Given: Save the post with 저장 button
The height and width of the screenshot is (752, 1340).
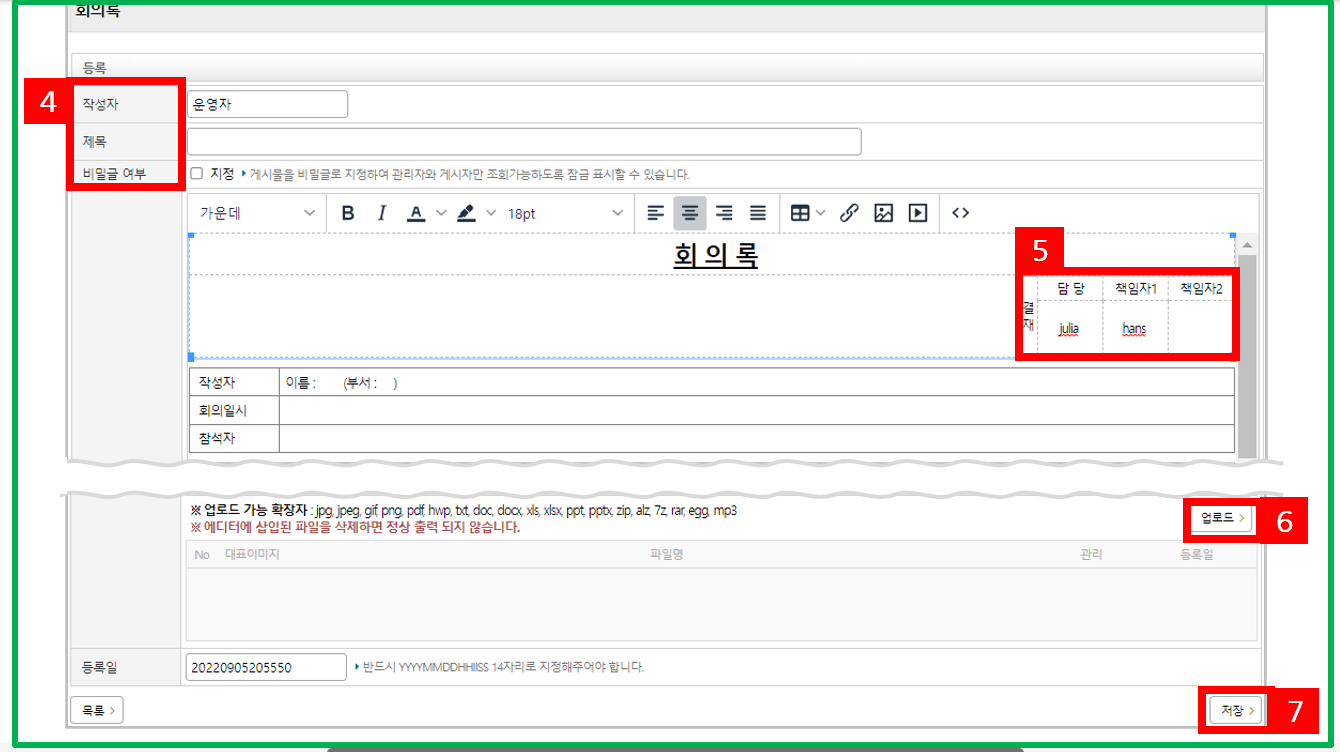Looking at the screenshot, I should tap(1236, 710).
